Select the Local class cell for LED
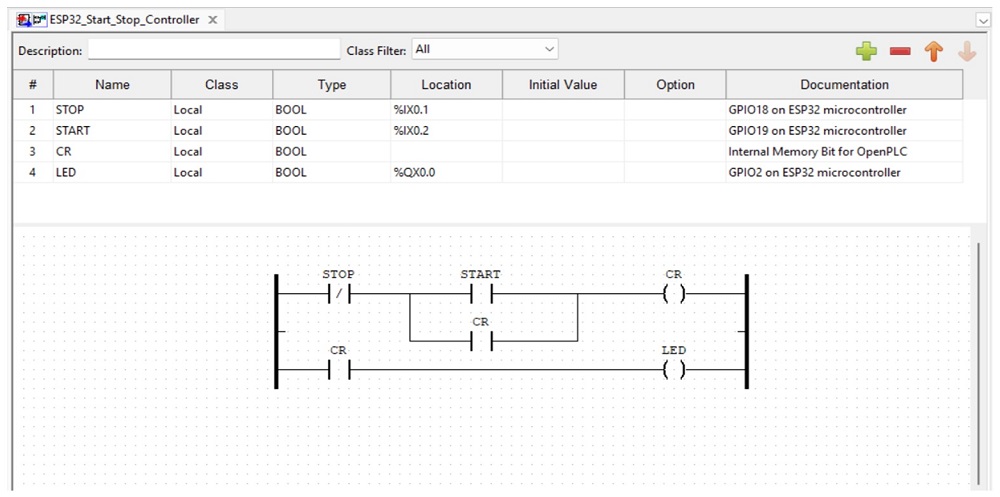 coord(222,172)
